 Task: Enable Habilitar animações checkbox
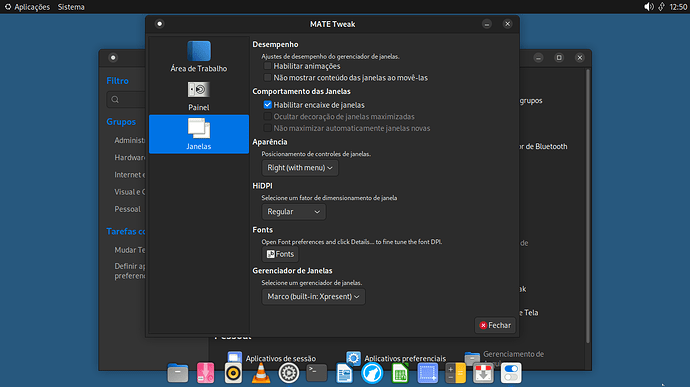click(x=267, y=66)
